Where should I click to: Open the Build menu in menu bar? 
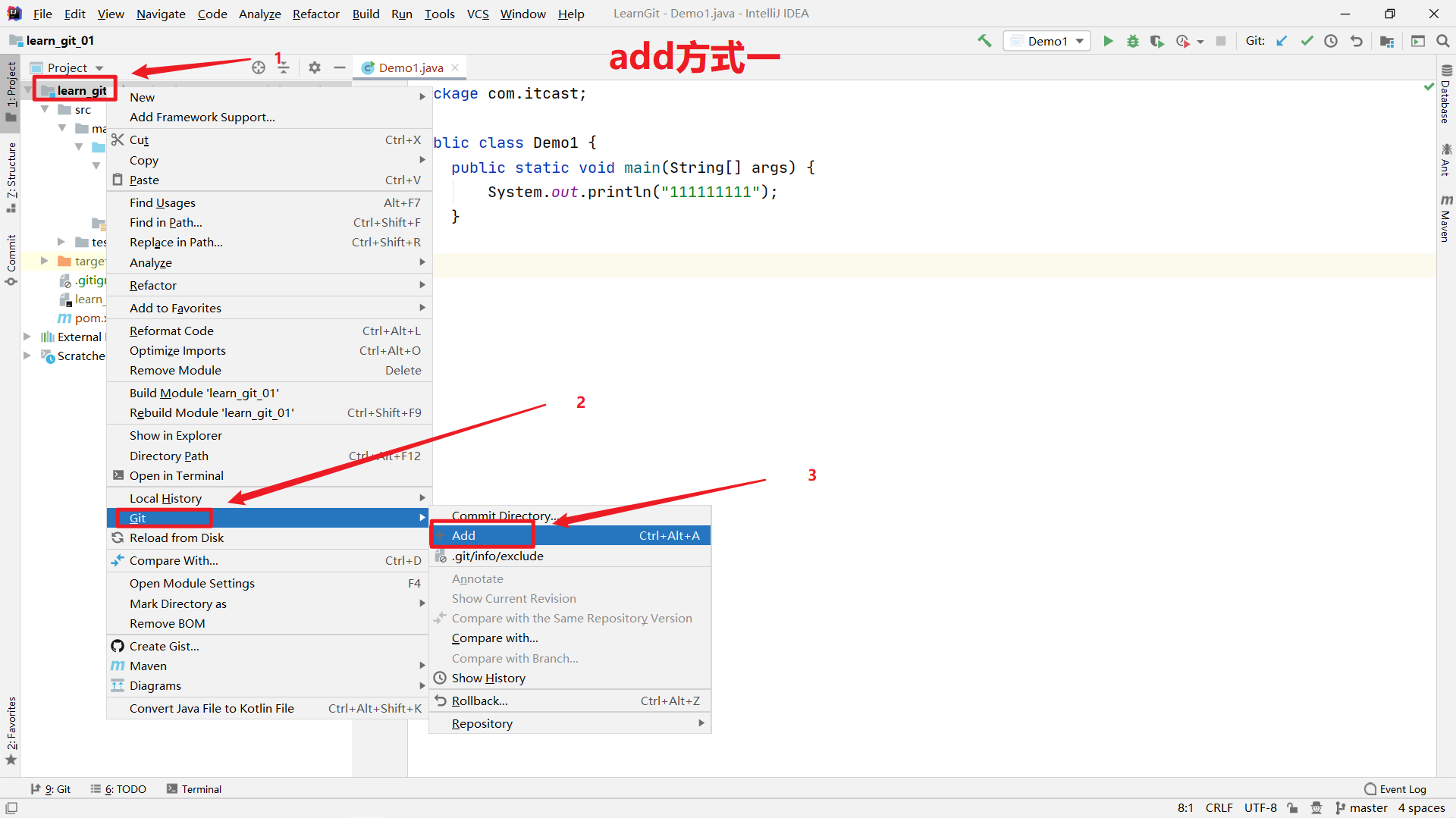pyautogui.click(x=366, y=14)
